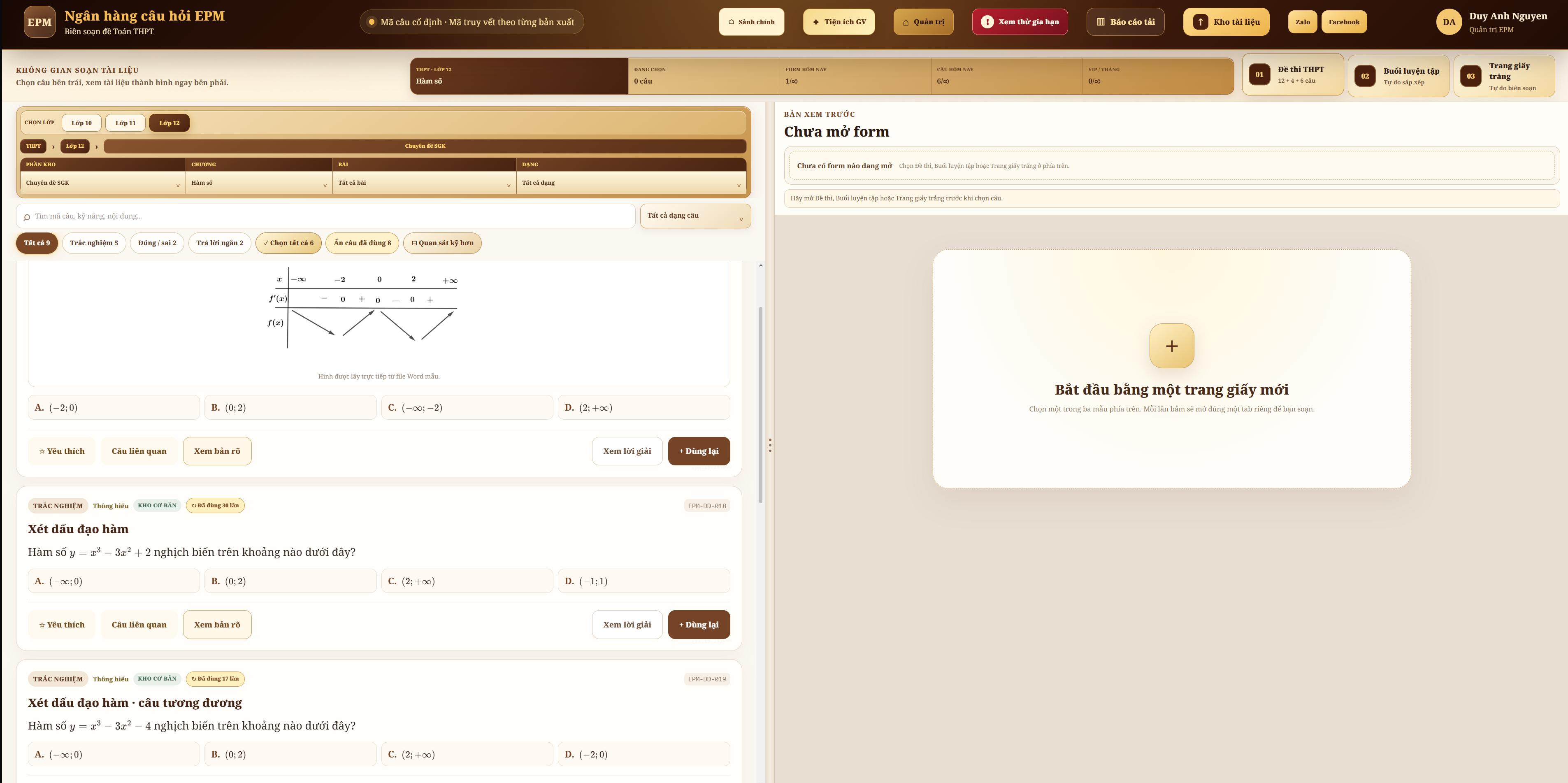Image resolution: width=1568 pixels, height=783 pixels.
Task: Click the scroll-up arrow of the question list
Action: (761, 265)
